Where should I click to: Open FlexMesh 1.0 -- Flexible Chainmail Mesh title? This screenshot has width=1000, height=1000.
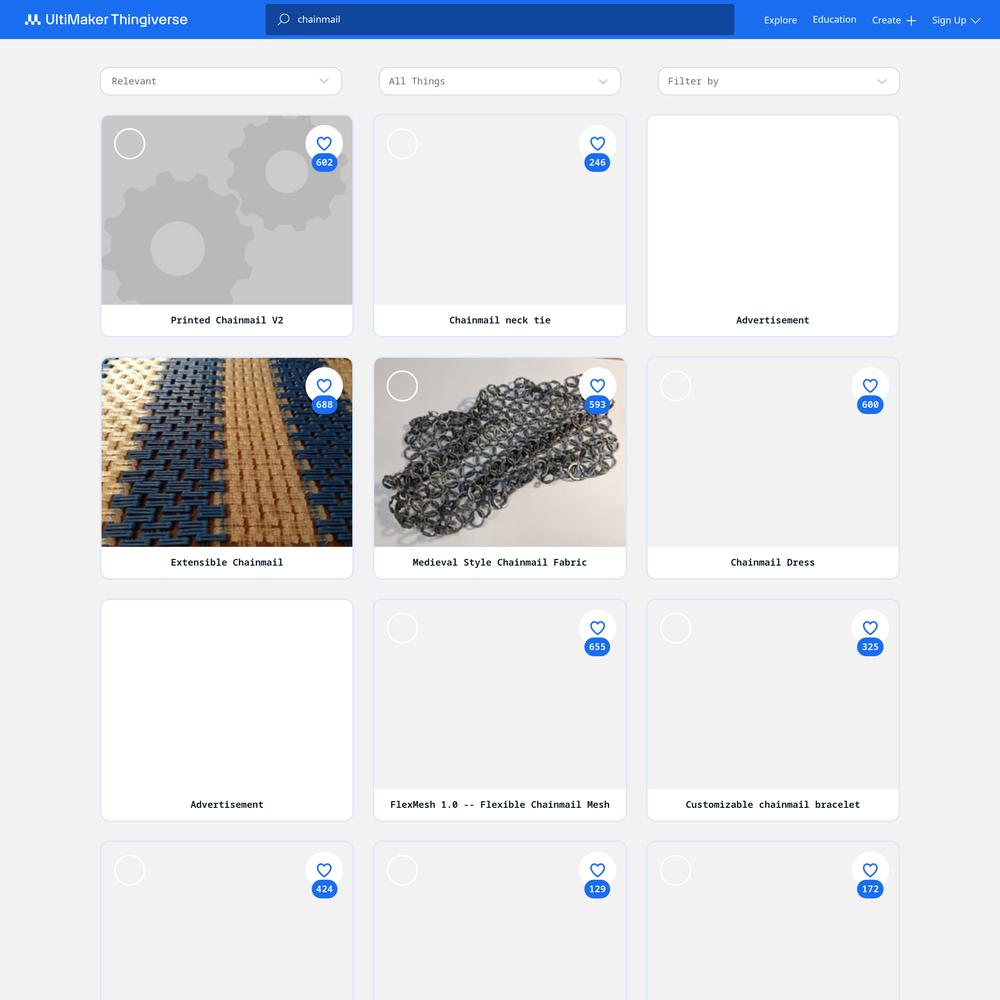click(x=499, y=805)
